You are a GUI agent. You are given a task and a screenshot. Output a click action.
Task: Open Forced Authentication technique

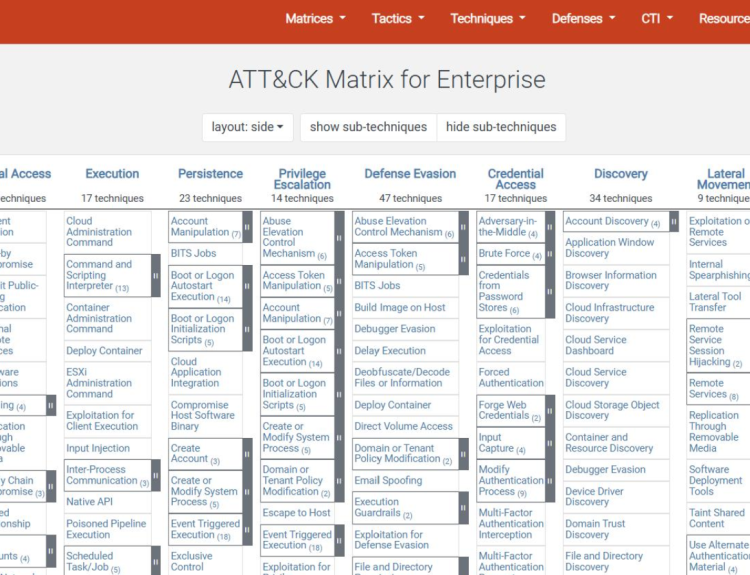pyautogui.click(x=511, y=377)
